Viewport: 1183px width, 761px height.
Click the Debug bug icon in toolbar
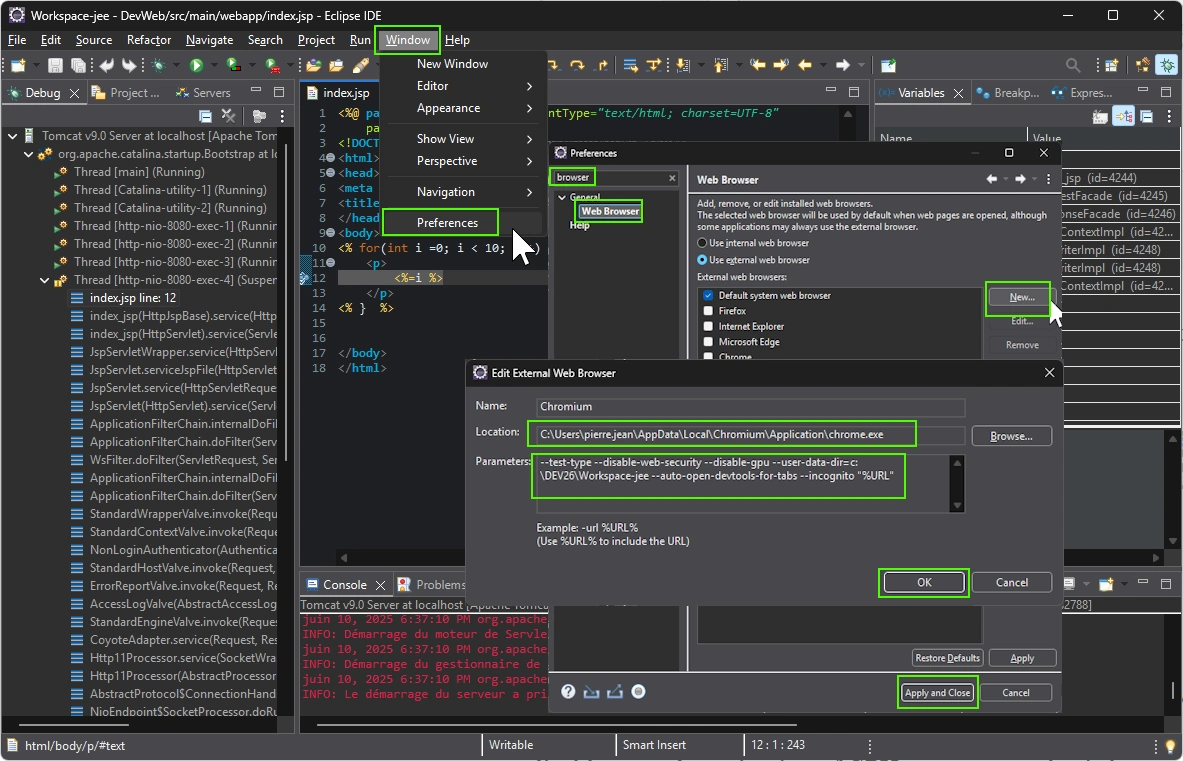[x=158, y=66]
